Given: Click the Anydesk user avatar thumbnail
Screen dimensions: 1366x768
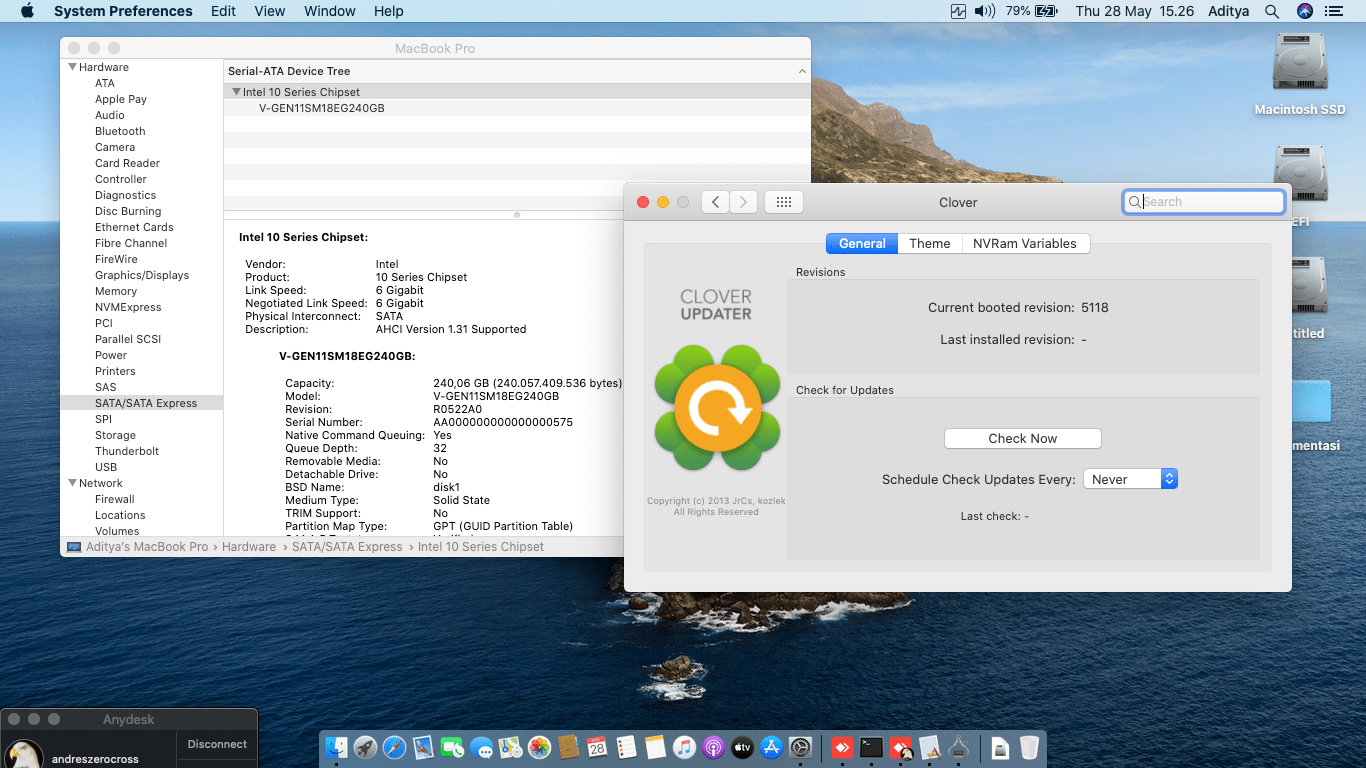Looking at the screenshot, I should click(x=24, y=755).
